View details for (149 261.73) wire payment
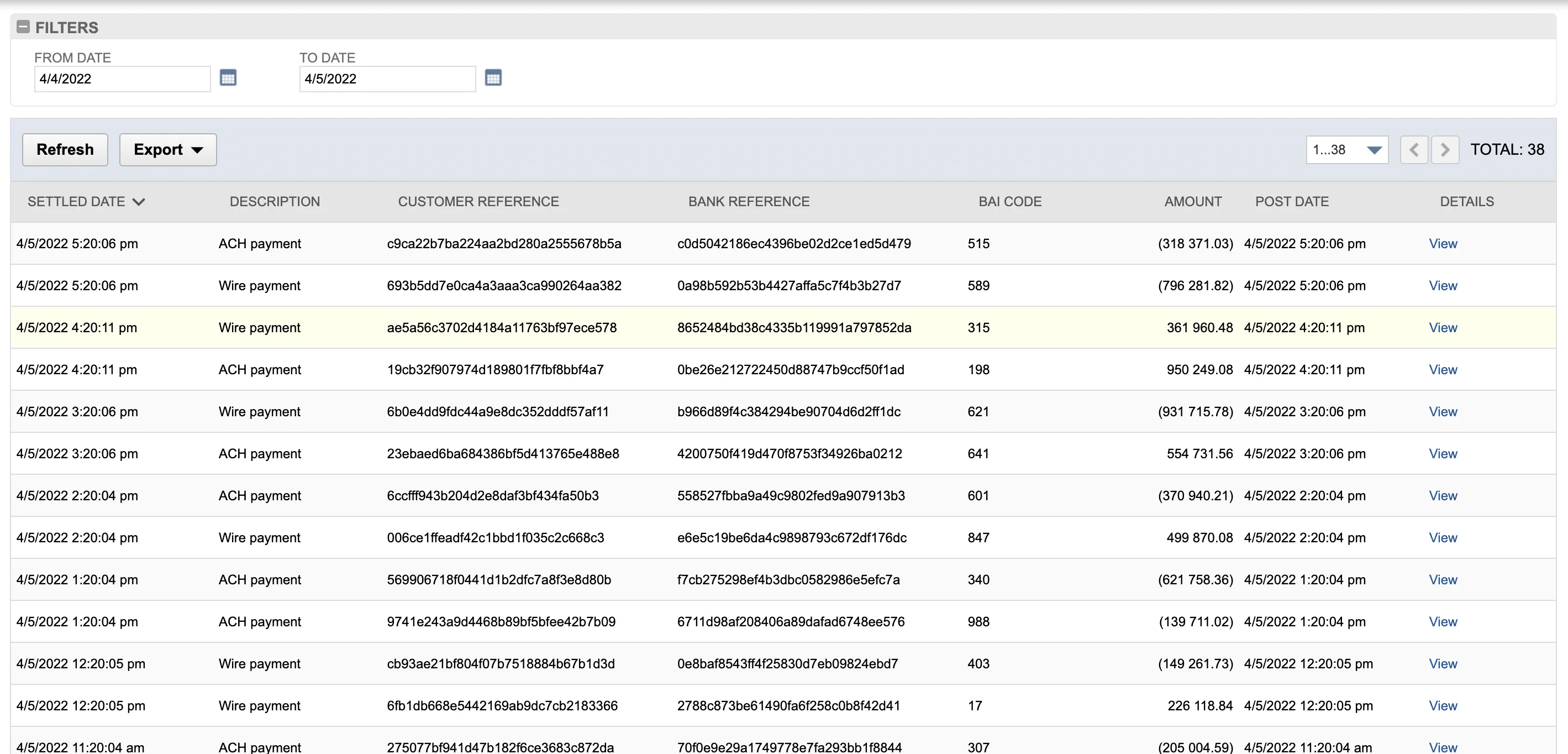 (1443, 664)
